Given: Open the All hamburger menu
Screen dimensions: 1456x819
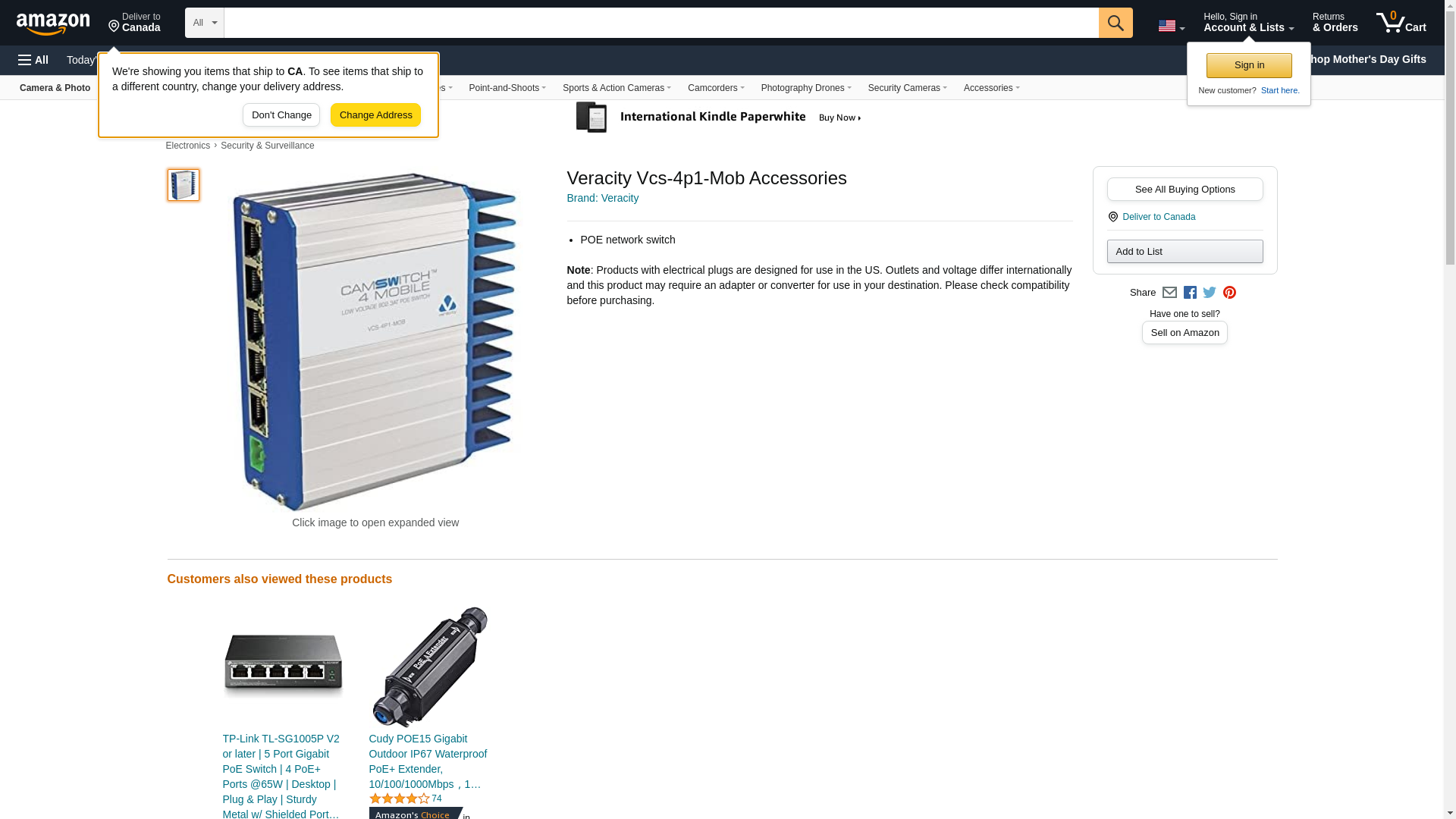Looking at the screenshot, I should pos(33,60).
